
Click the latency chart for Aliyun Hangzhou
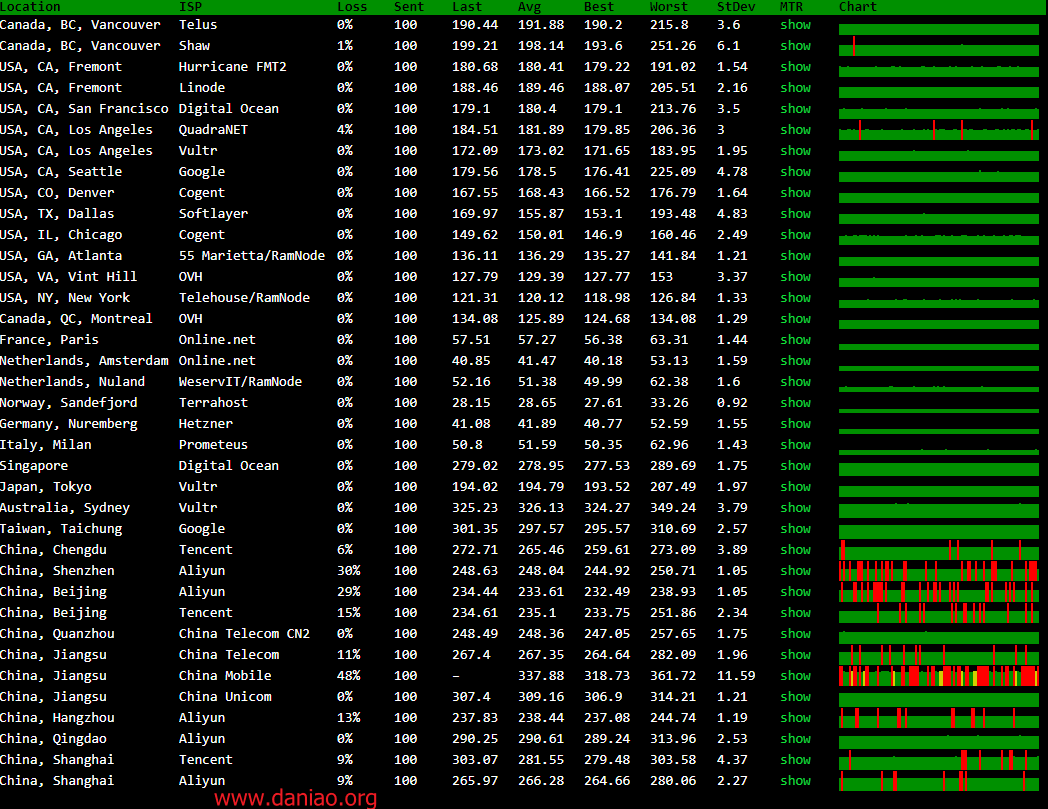pos(939,717)
